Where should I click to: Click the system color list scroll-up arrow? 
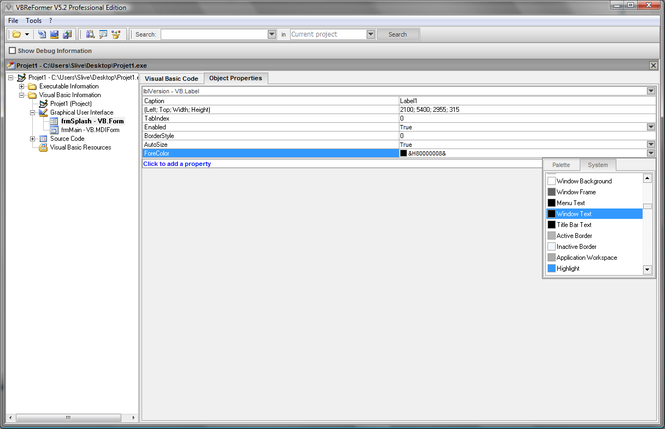tap(647, 178)
